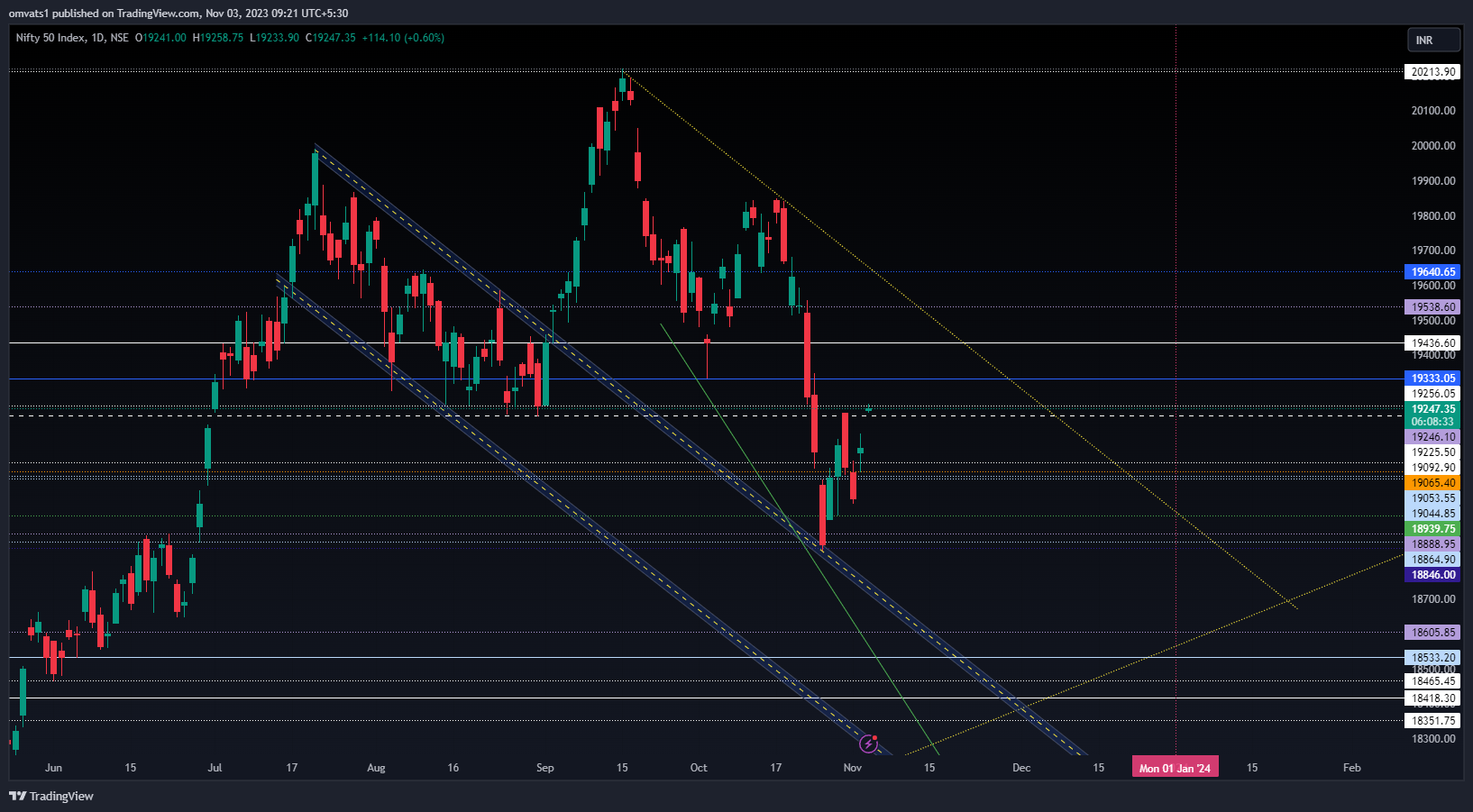
Task: Click the Aug label on time axis
Action: [376, 768]
